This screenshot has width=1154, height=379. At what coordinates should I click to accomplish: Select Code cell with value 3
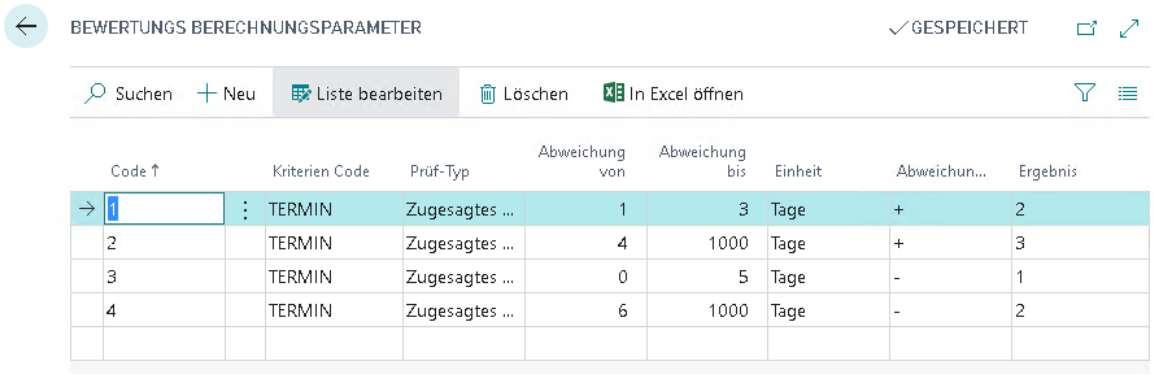pos(164,277)
